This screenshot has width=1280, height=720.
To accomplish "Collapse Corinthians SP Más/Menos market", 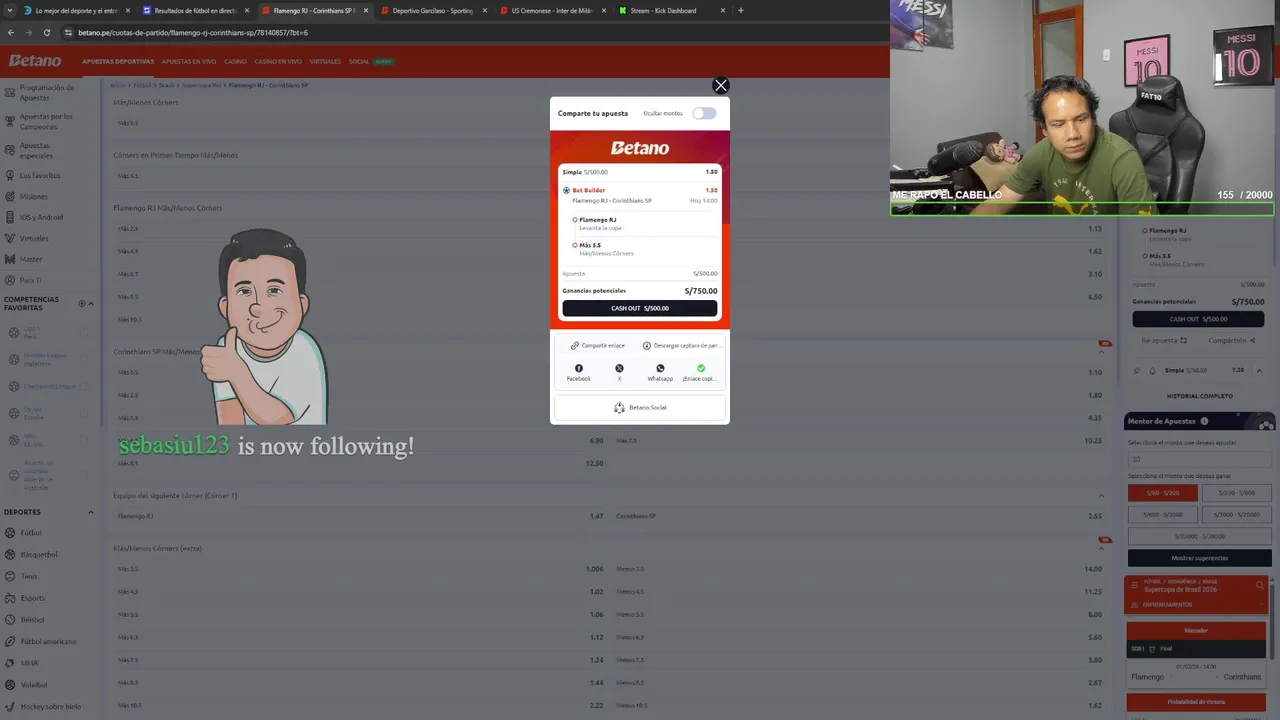I will (x=1102, y=352).
